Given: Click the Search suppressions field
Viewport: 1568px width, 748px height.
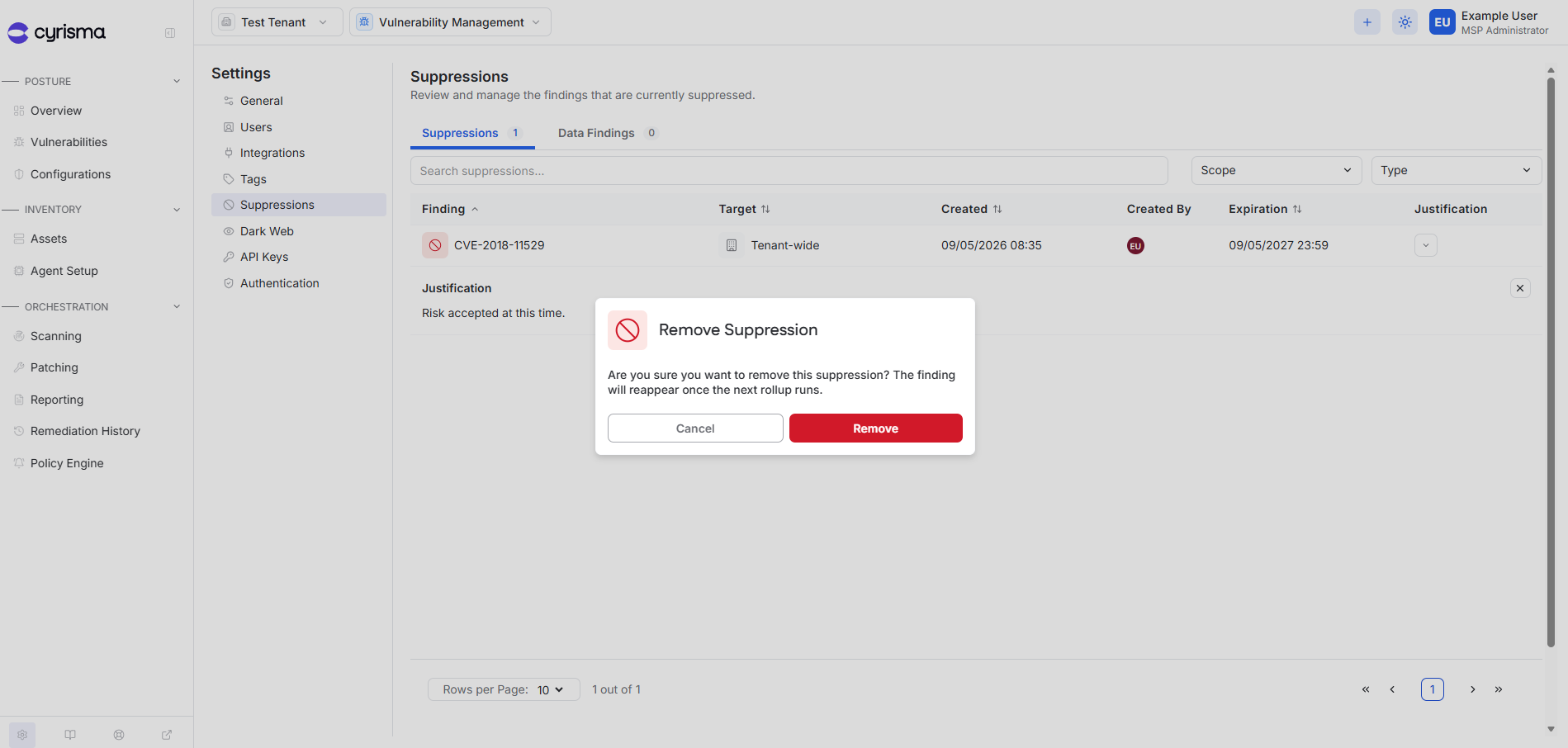Looking at the screenshot, I should pos(789,171).
